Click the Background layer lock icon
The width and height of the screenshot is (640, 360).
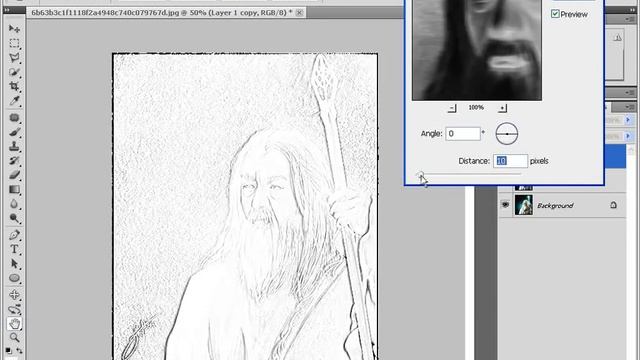pos(613,205)
